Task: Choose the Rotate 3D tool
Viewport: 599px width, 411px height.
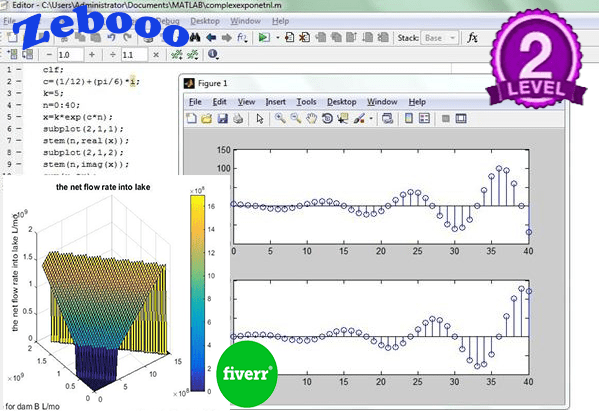Action: pos(327,118)
